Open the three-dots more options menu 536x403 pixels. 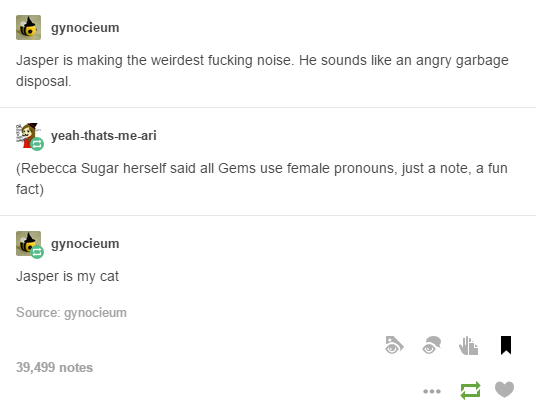coord(432,391)
